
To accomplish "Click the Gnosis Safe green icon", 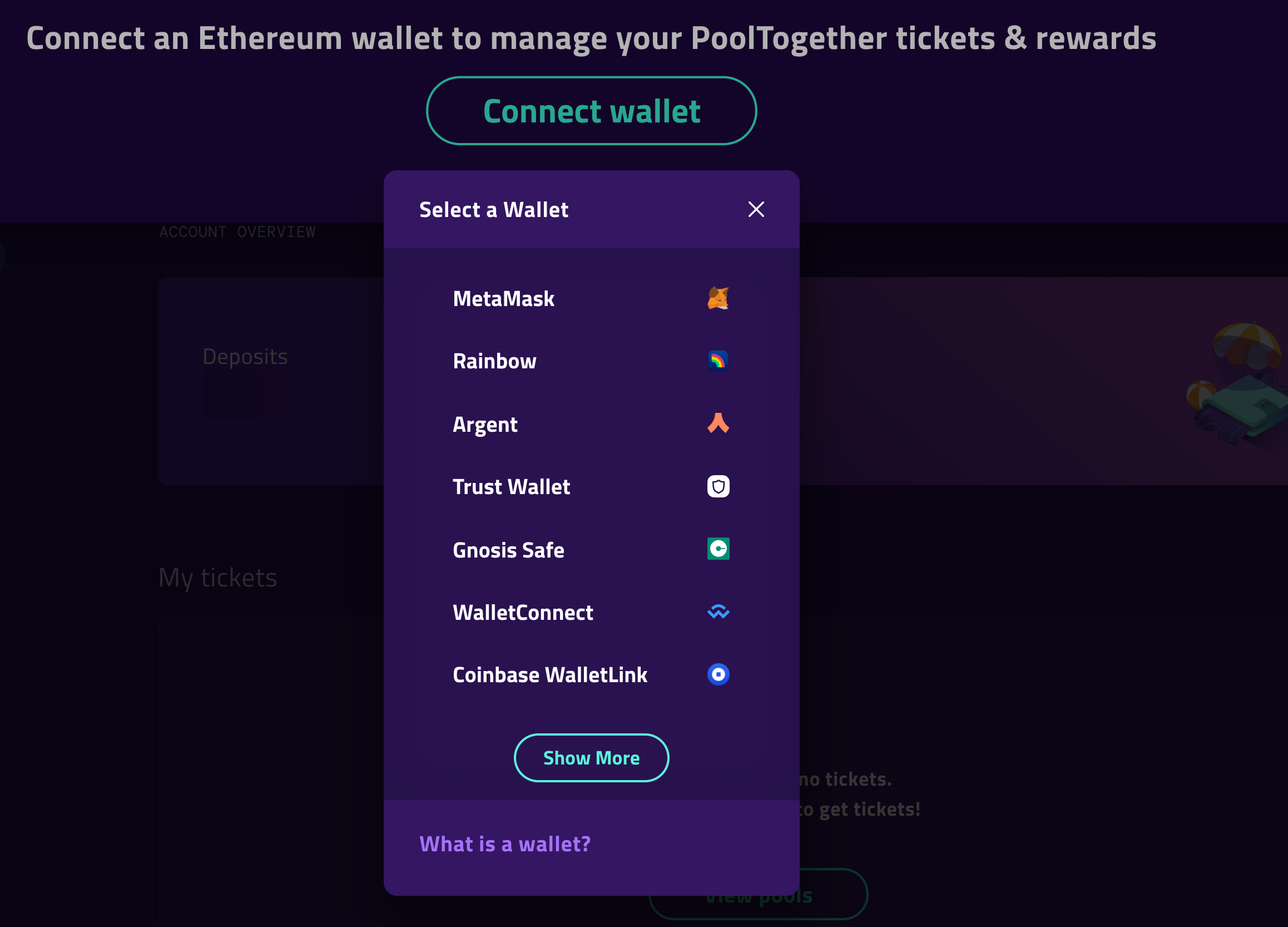I will coord(718,549).
